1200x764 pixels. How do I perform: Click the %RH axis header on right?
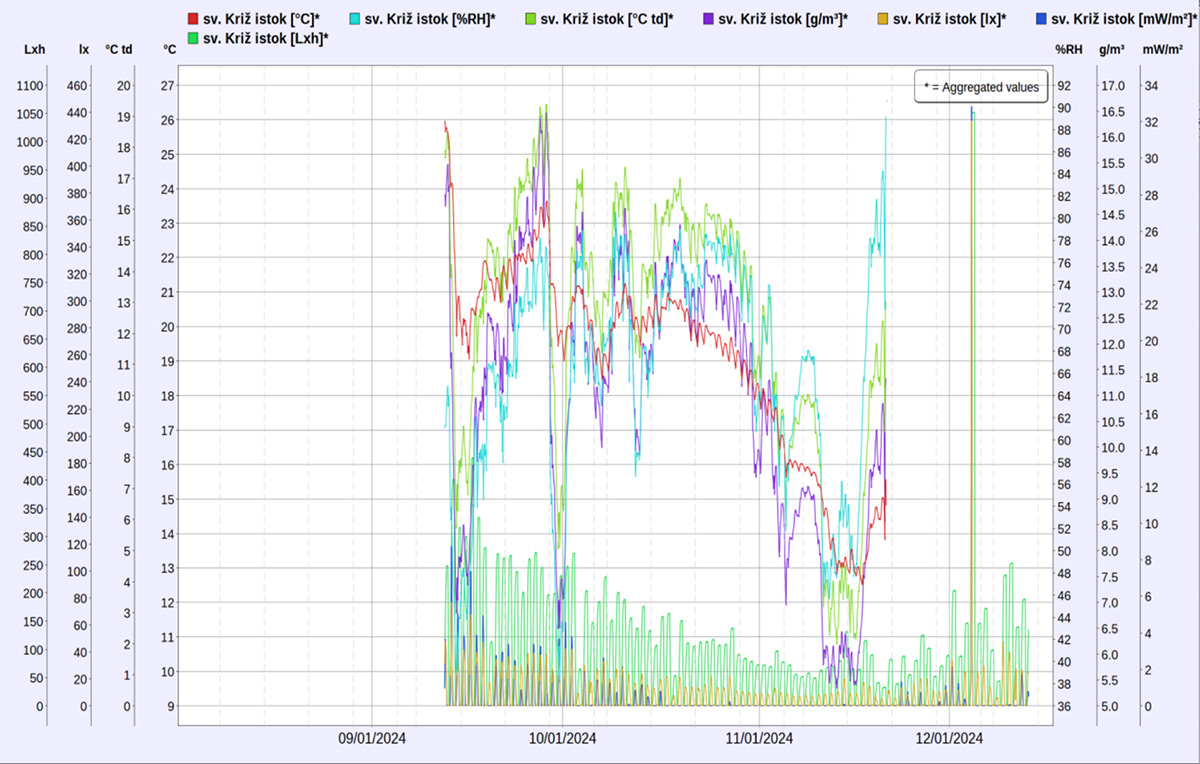[1069, 48]
